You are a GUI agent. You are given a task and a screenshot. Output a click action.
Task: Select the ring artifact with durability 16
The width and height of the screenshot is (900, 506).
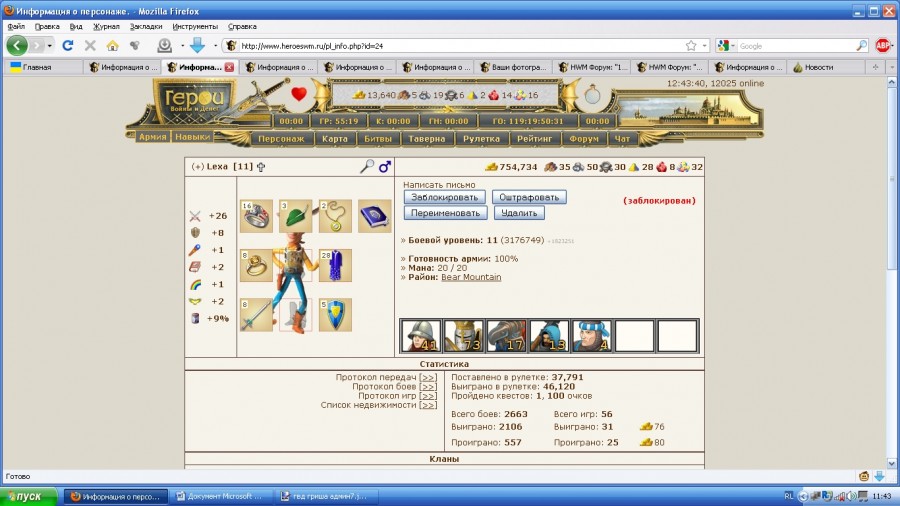[x=256, y=216]
